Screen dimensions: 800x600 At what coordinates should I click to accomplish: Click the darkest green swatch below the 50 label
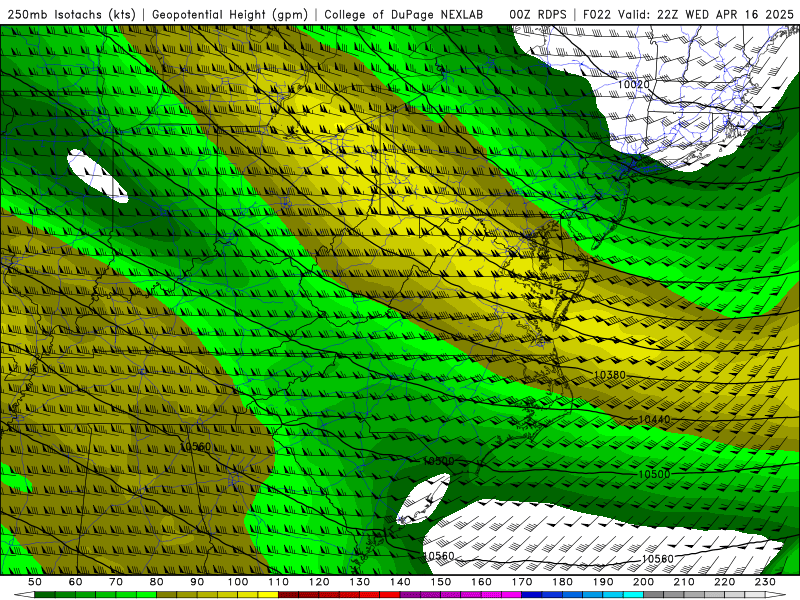click(x=45, y=595)
